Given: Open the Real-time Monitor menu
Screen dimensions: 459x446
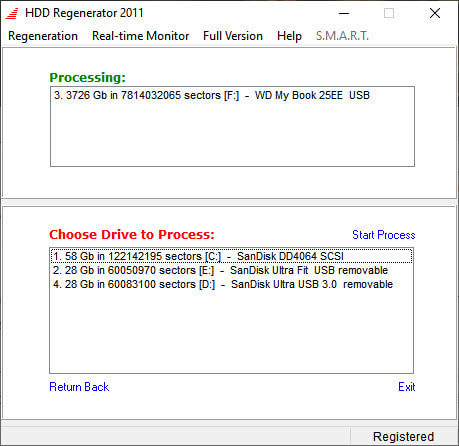Looking at the screenshot, I should [x=140, y=36].
